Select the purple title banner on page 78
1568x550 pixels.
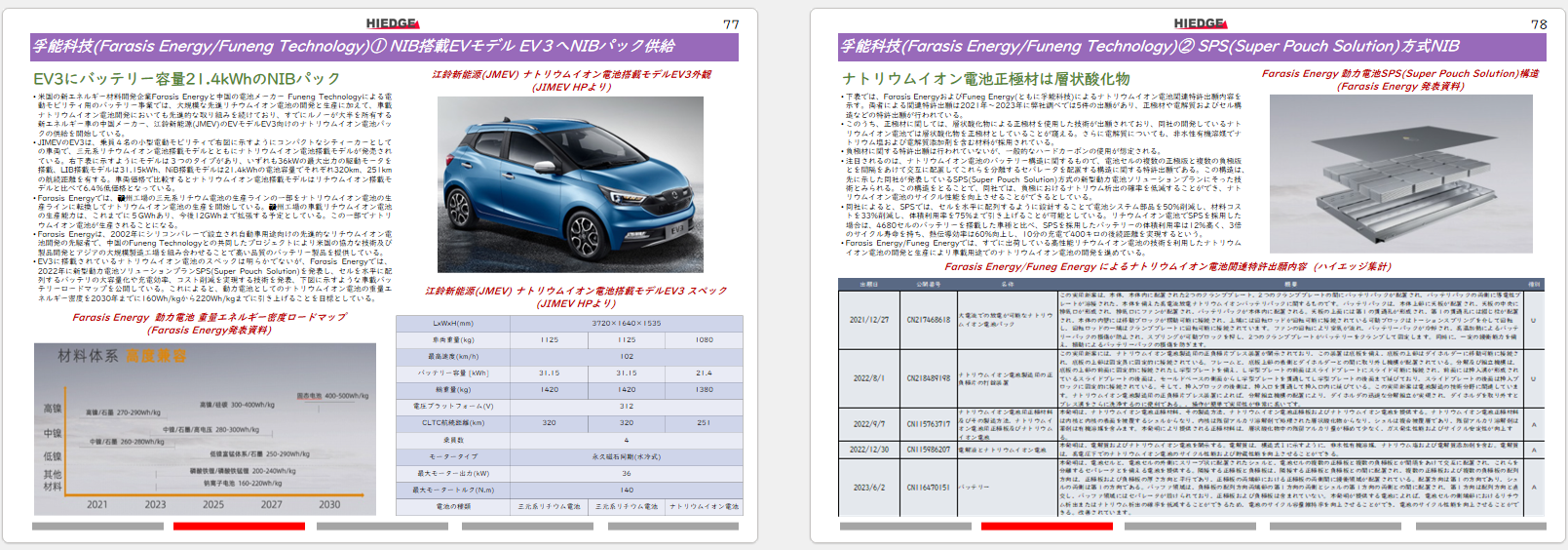[1192, 47]
